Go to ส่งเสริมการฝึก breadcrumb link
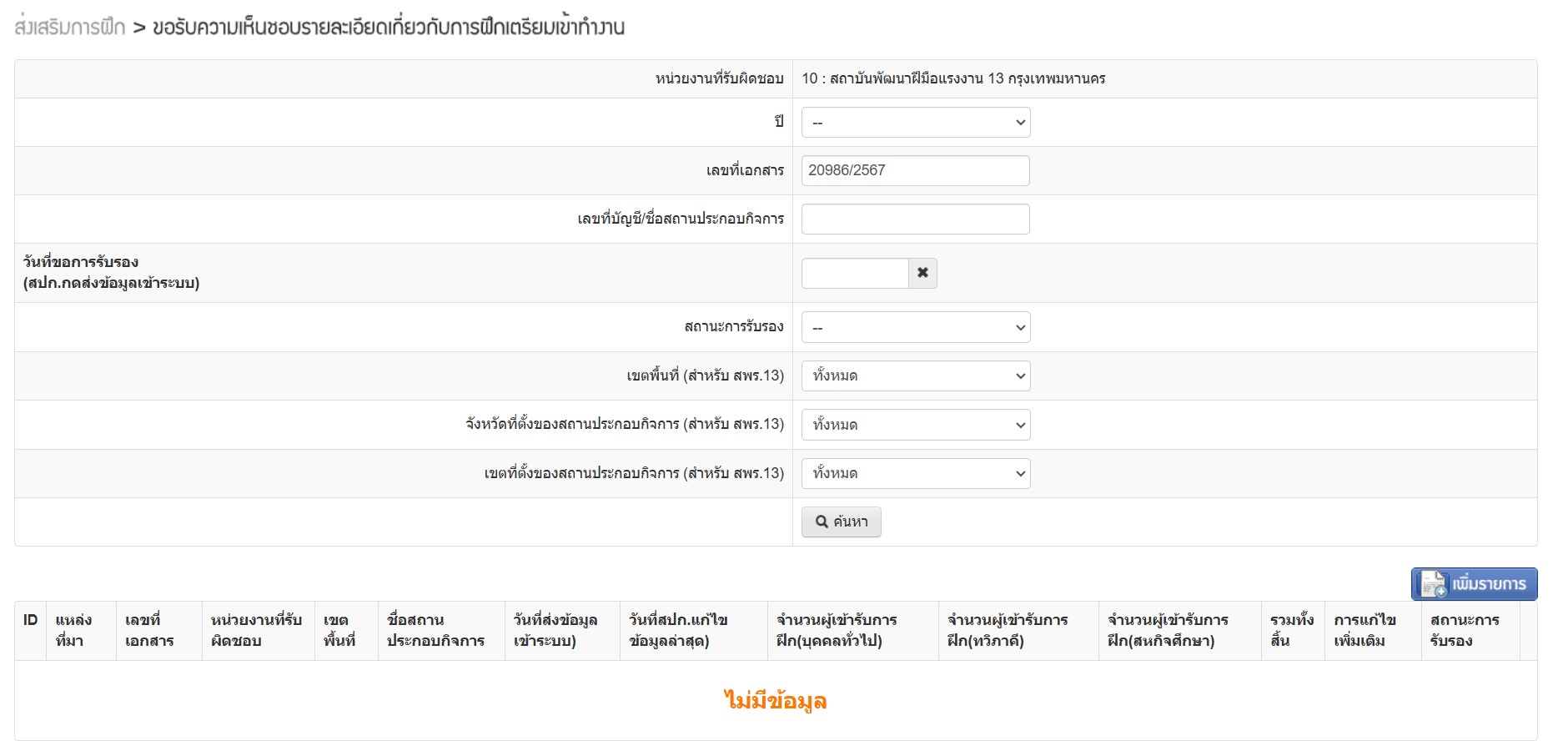This screenshot has width=1568, height=741. click(70, 28)
